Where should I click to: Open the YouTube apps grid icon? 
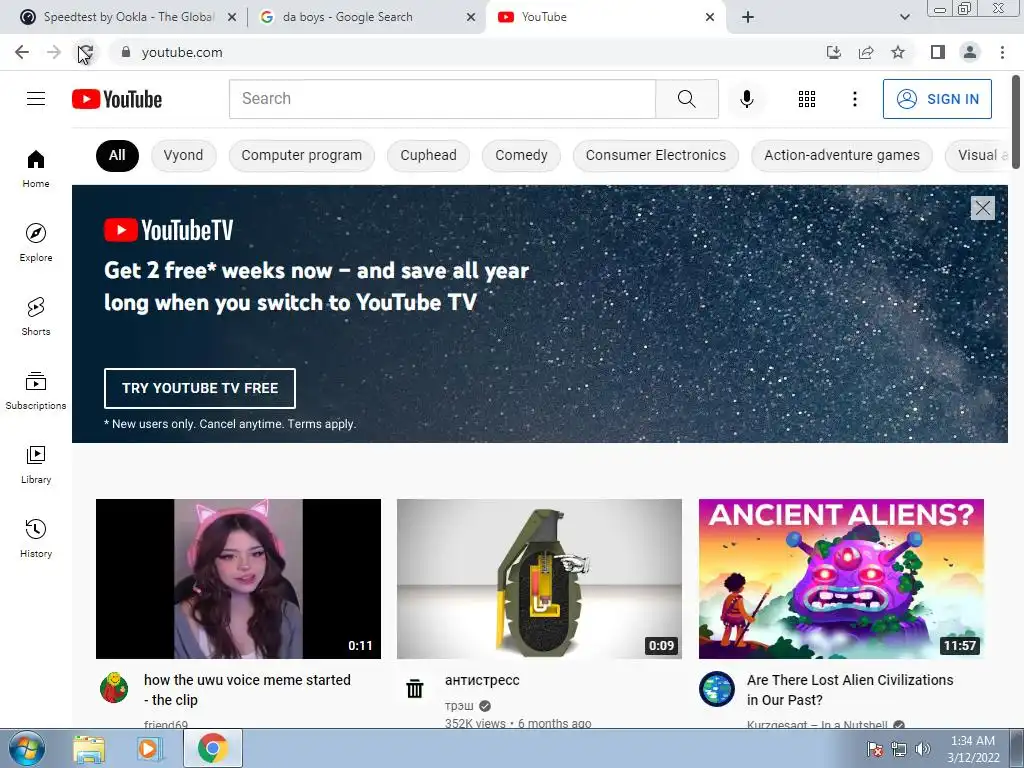[807, 99]
